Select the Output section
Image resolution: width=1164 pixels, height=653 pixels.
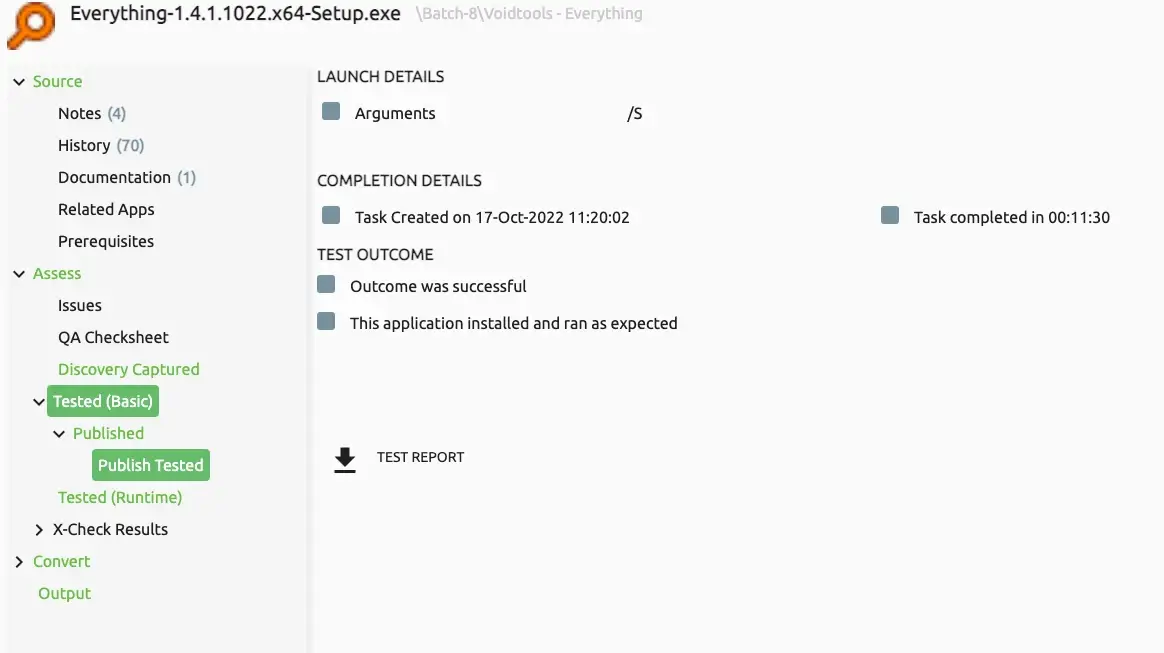[x=65, y=594]
